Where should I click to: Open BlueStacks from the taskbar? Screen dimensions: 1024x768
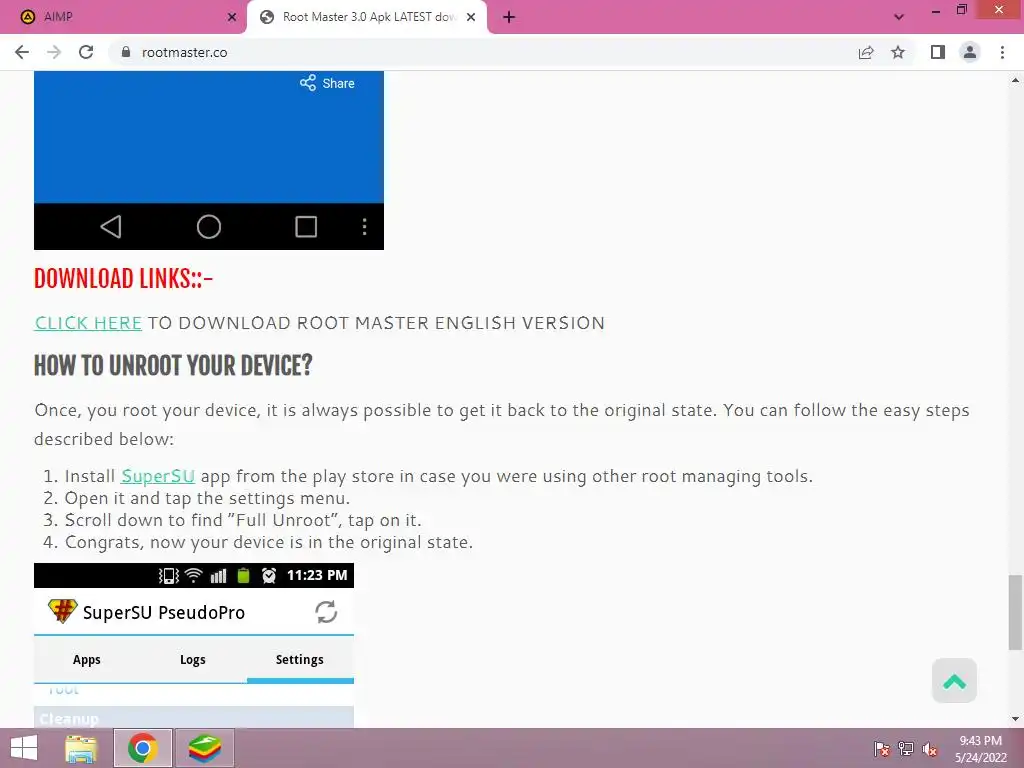205,748
